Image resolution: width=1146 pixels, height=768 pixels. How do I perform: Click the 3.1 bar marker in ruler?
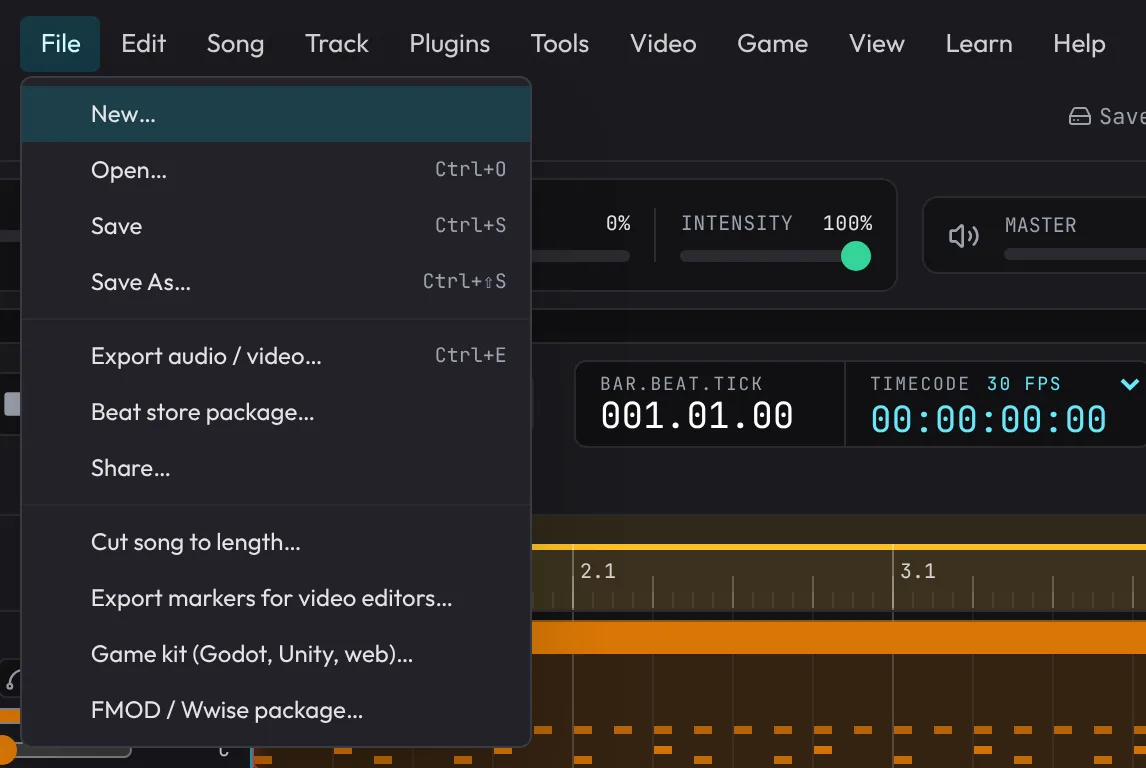tap(917, 571)
